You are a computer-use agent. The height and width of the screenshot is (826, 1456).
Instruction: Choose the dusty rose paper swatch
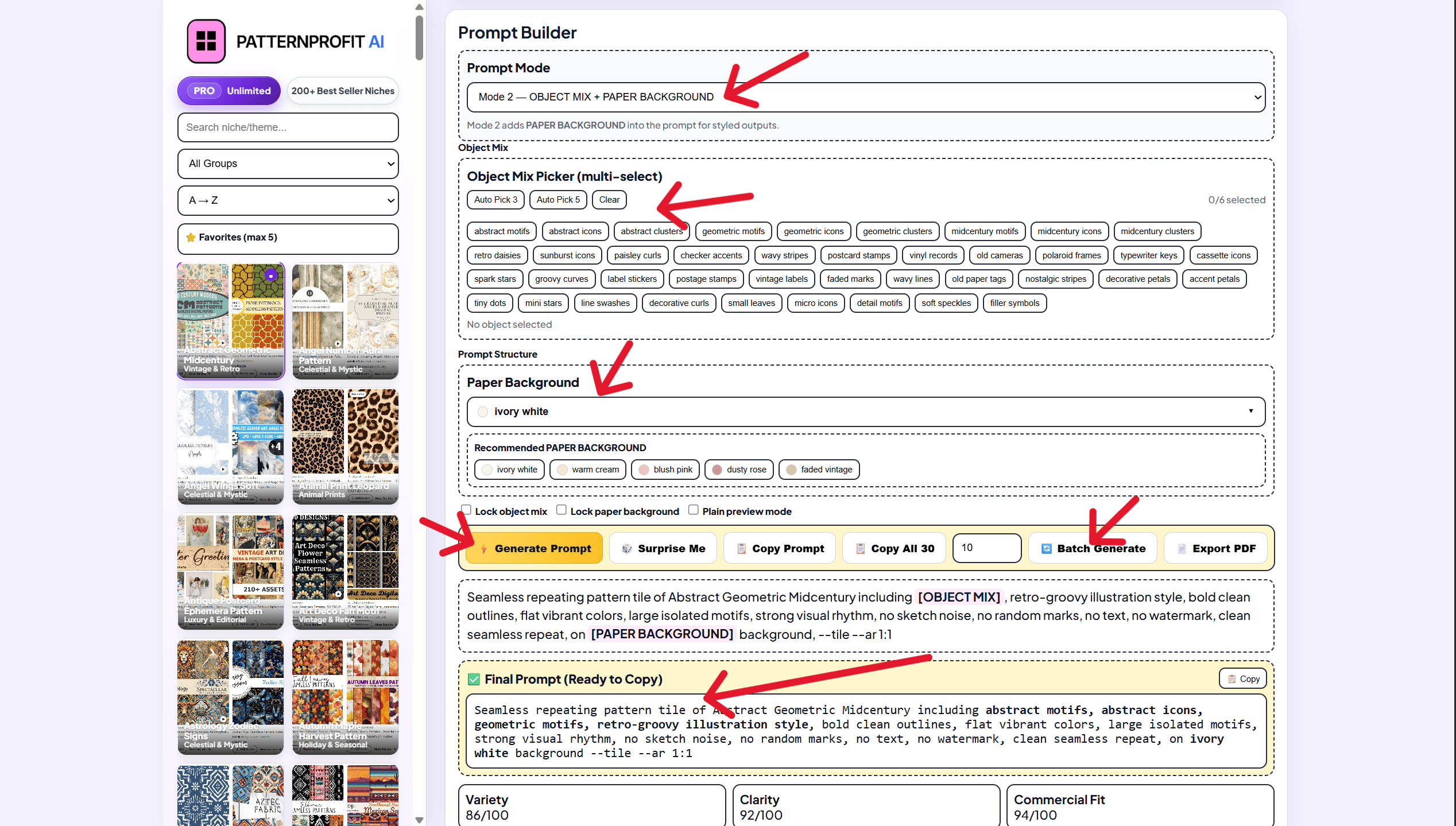pos(739,470)
